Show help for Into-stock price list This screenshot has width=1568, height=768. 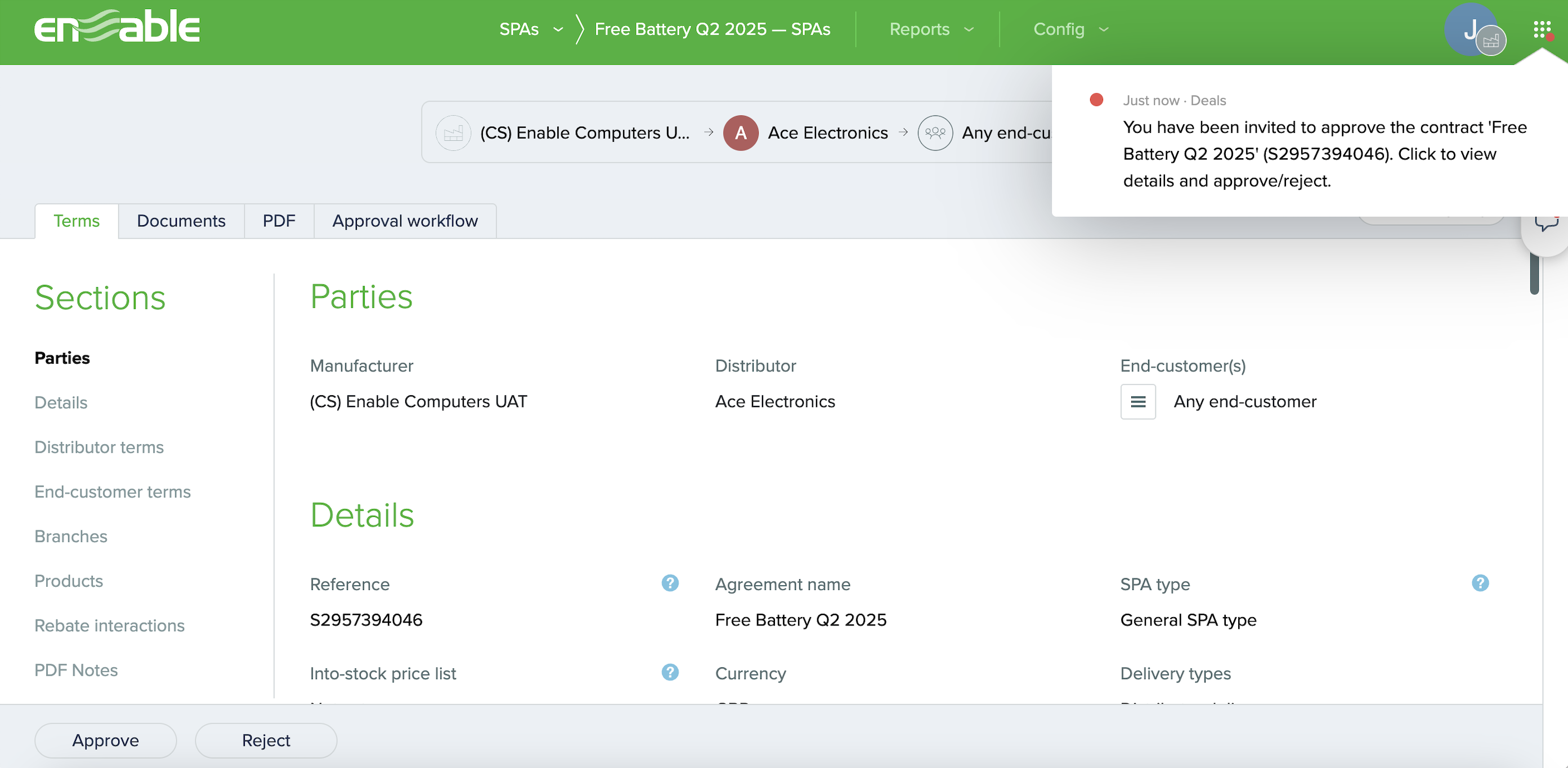click(670, 672)
